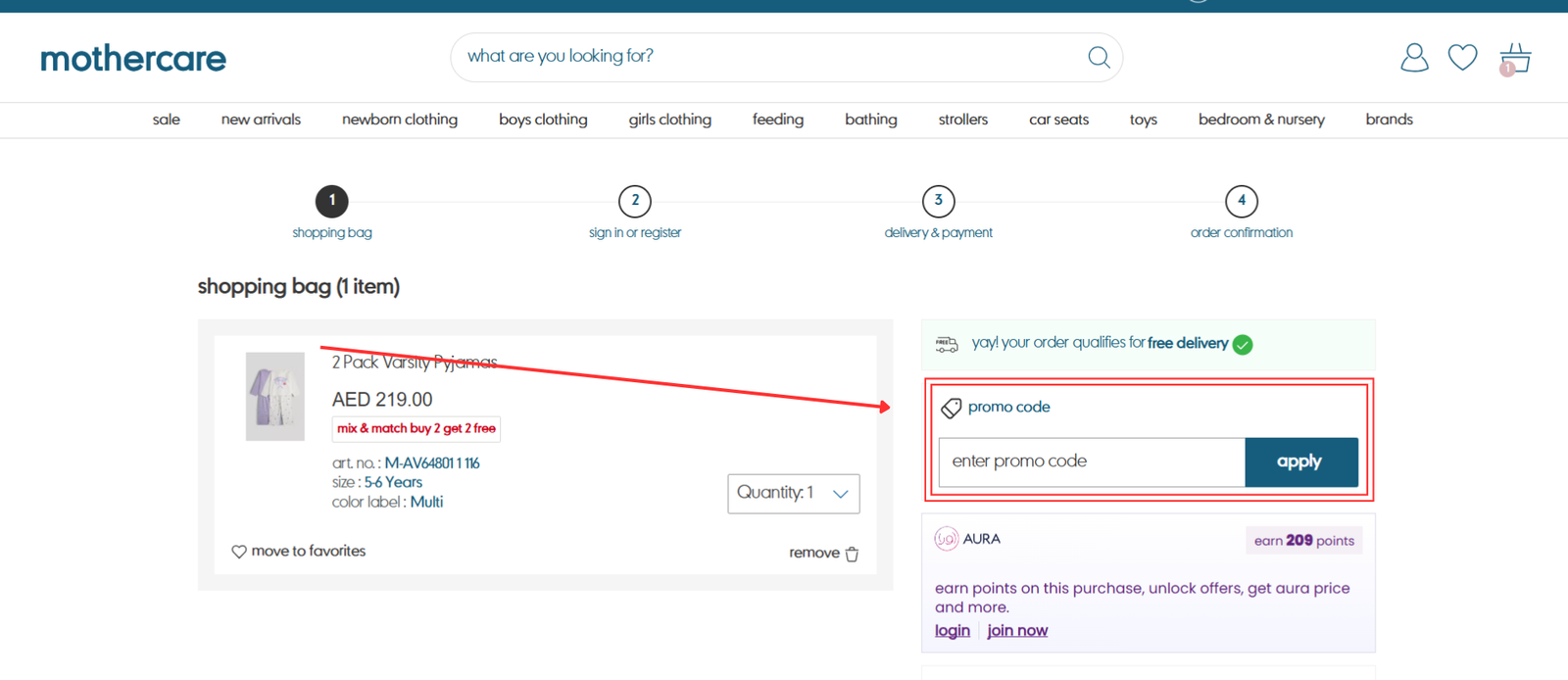
Task: Open the bedroom & nursery menu
Action: pos(1260,120)
